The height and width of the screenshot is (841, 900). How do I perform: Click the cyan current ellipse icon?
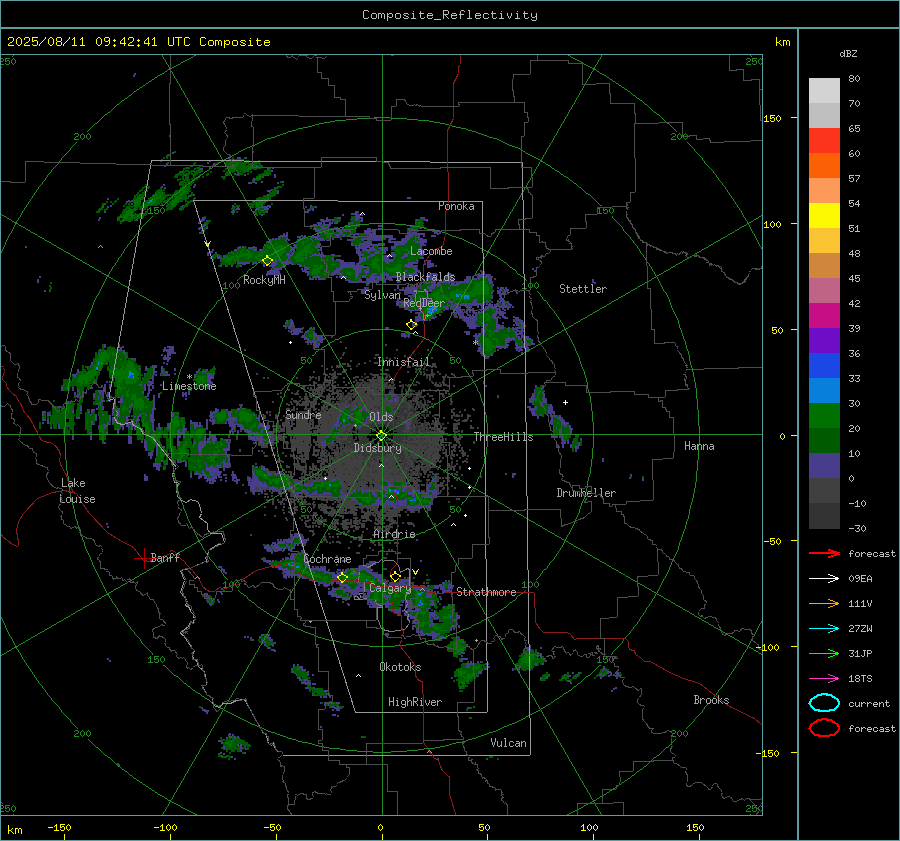[824, 703]
